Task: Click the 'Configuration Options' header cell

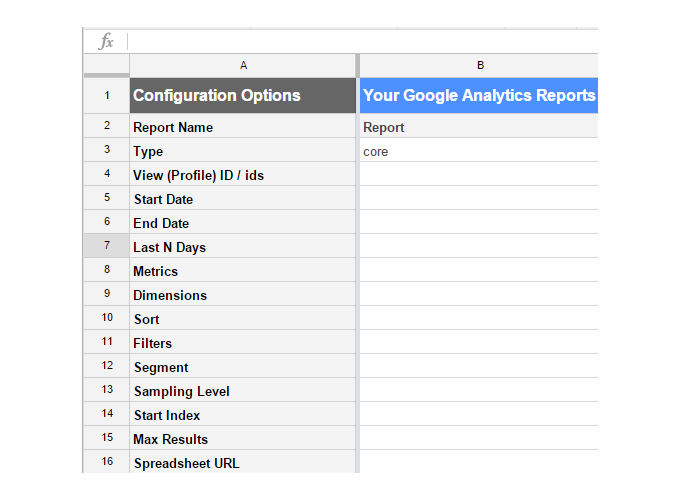Action: click(243, 95)
